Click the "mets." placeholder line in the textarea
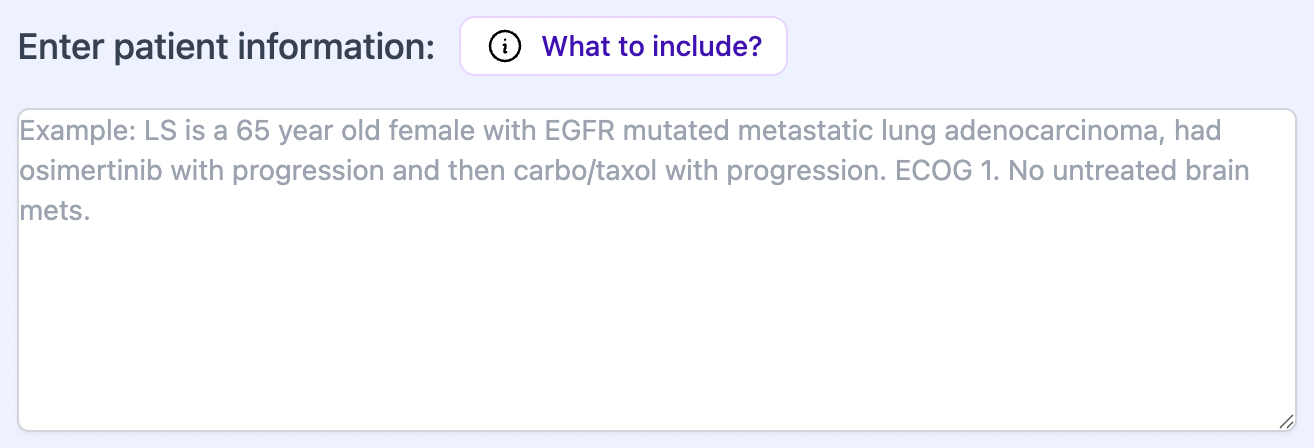Image resolution: width=1314 pixels, height=448 pixels. [55, 211]
